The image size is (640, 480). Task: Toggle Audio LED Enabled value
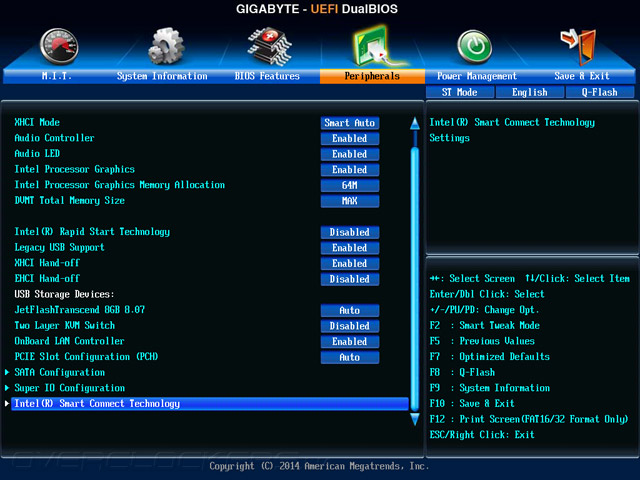(350, 154)
